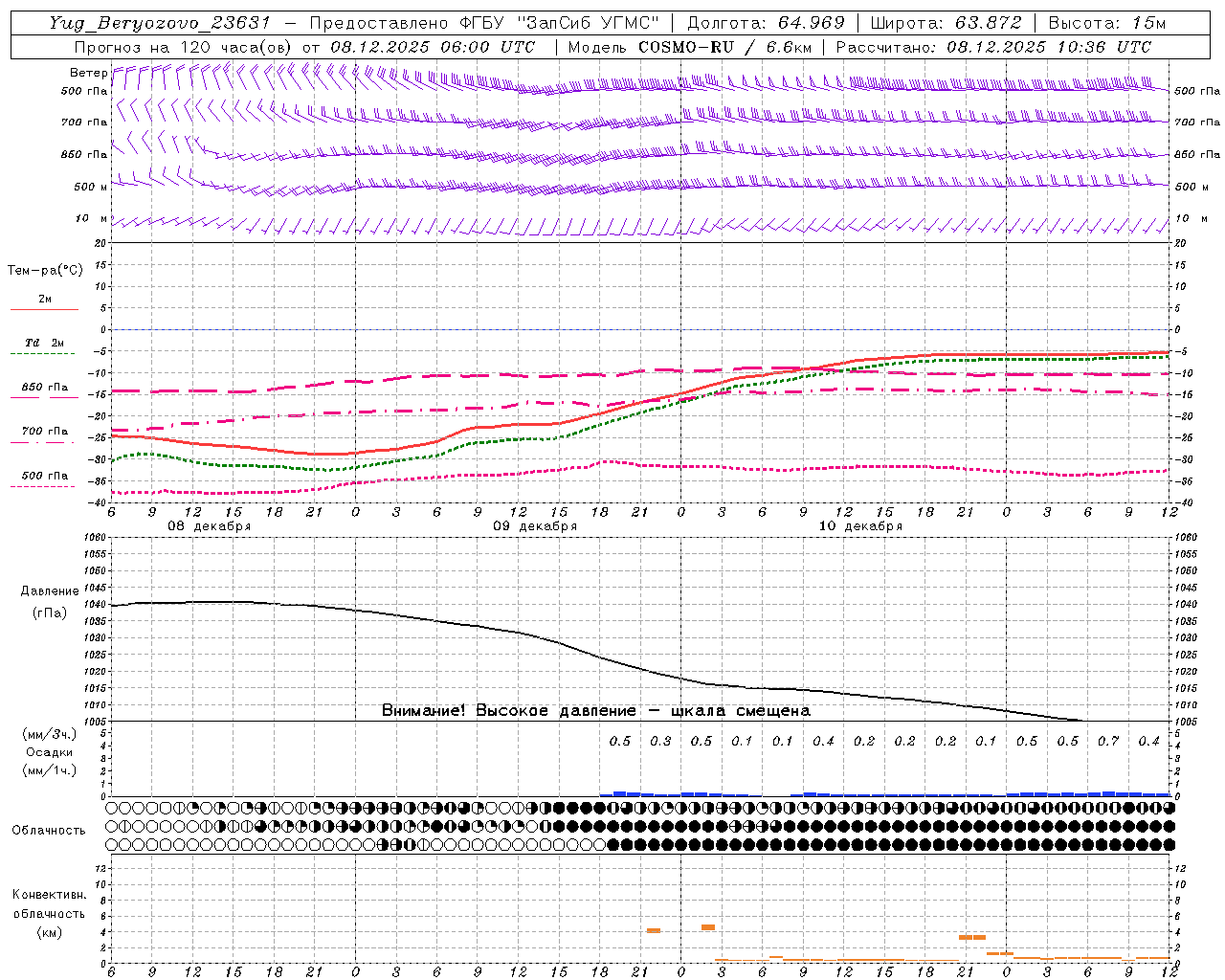Select the Давление pressure panel label

[x=49, y=591]
